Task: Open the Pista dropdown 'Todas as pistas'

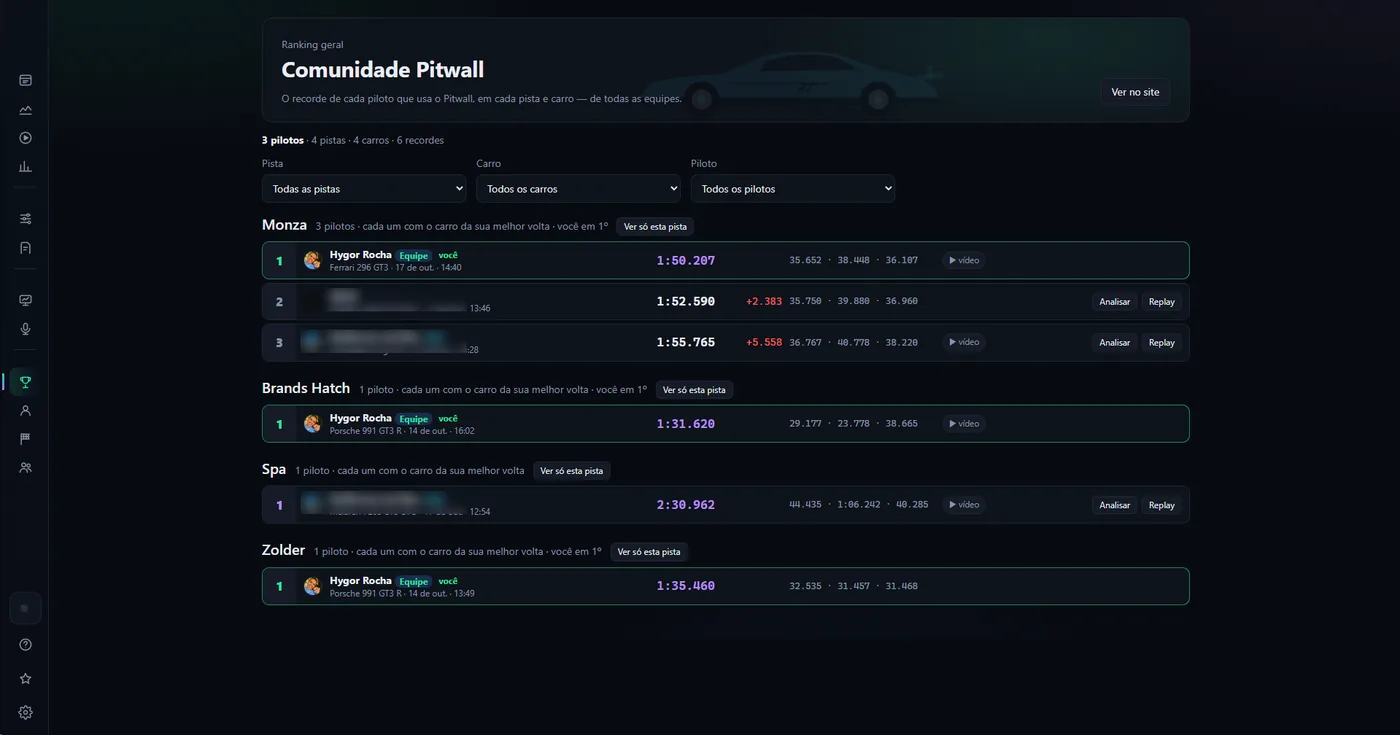Action: pos(364,189)
